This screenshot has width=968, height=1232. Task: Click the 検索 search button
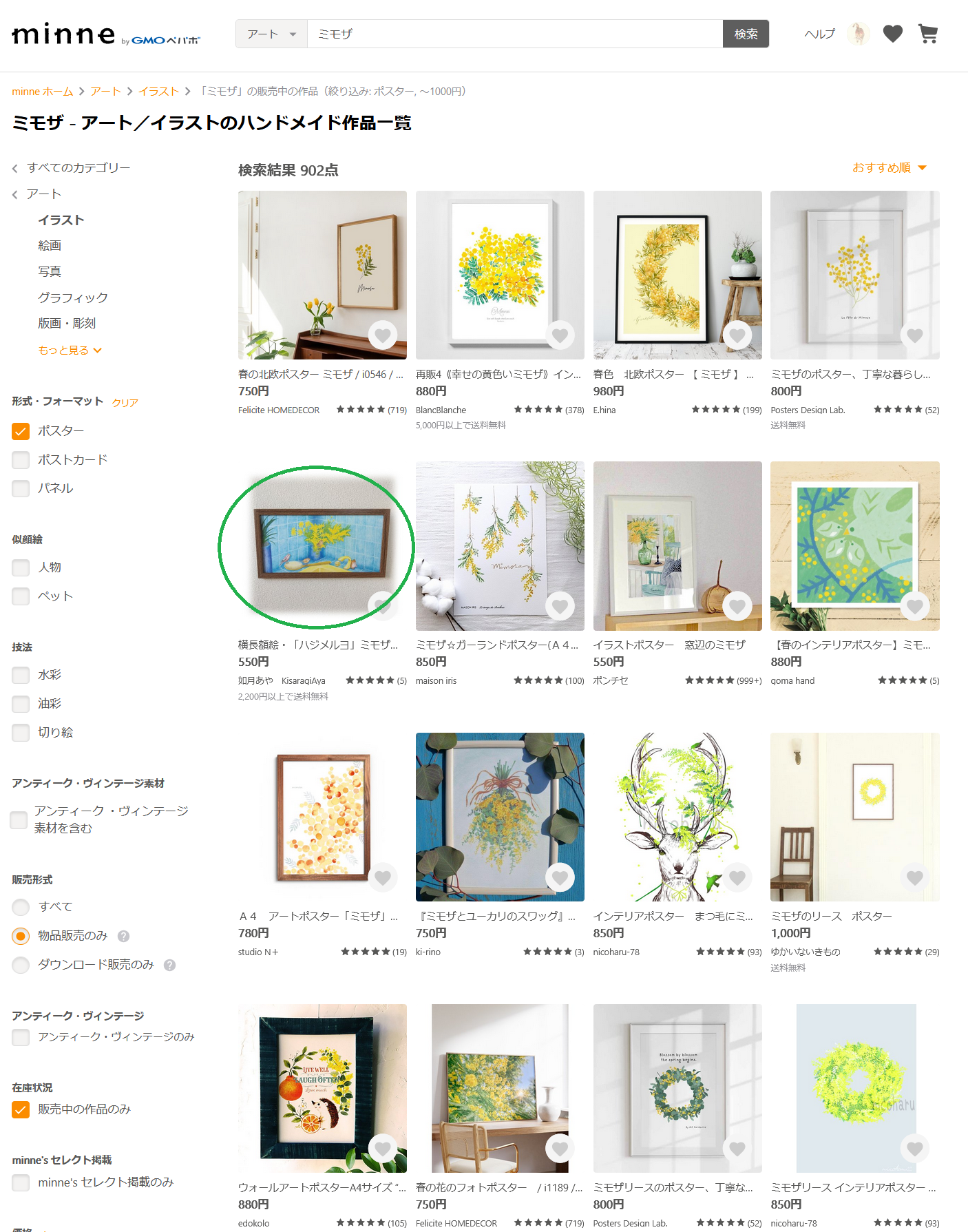tap(746, 34)
